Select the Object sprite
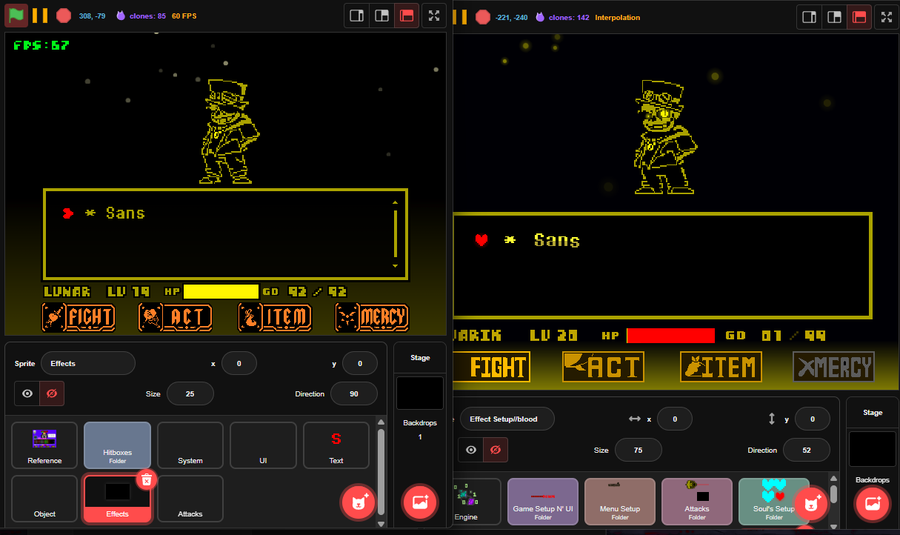900x535 pixels. coord(44,498)
